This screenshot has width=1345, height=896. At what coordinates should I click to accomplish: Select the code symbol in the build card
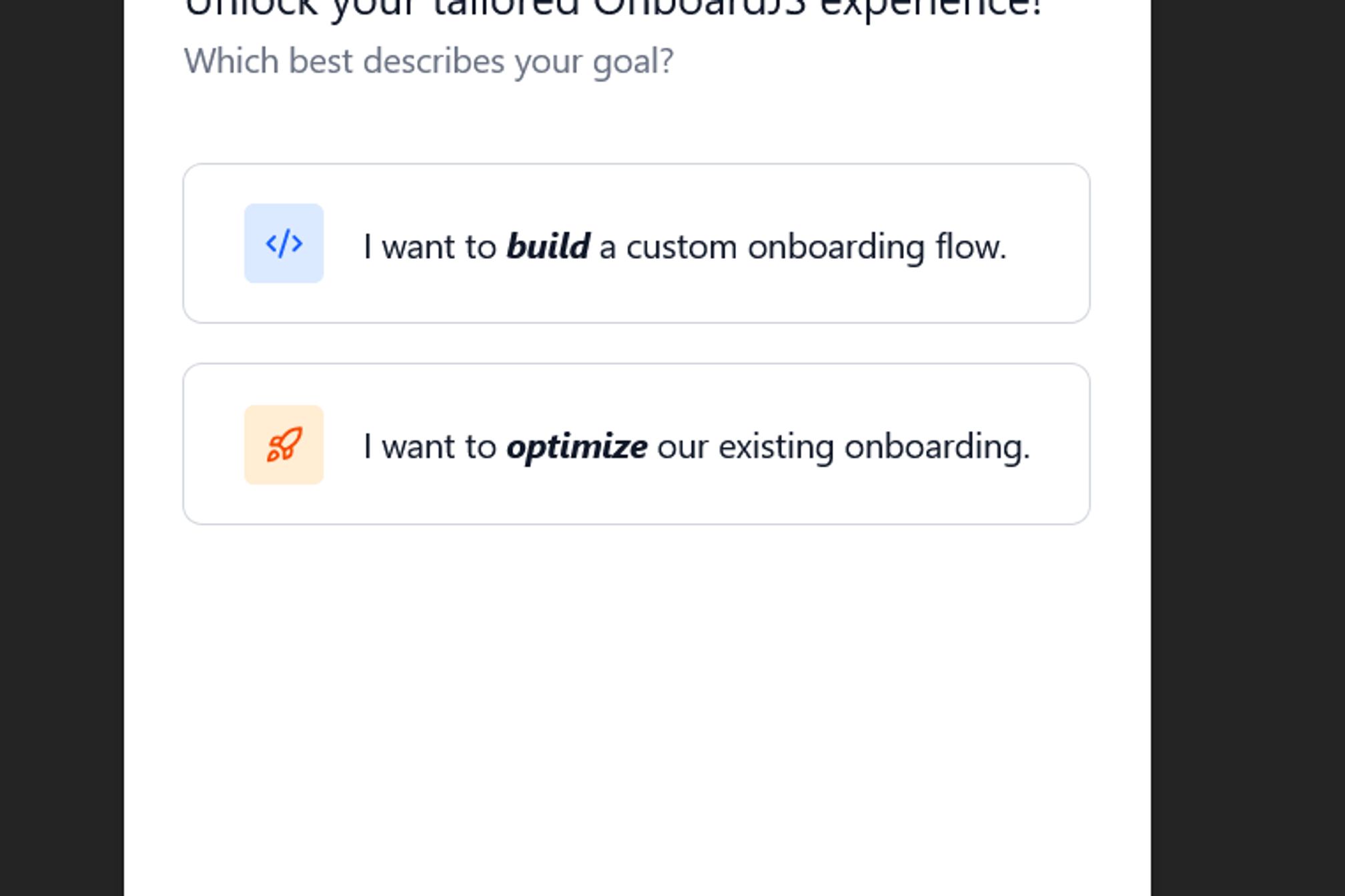284,244
